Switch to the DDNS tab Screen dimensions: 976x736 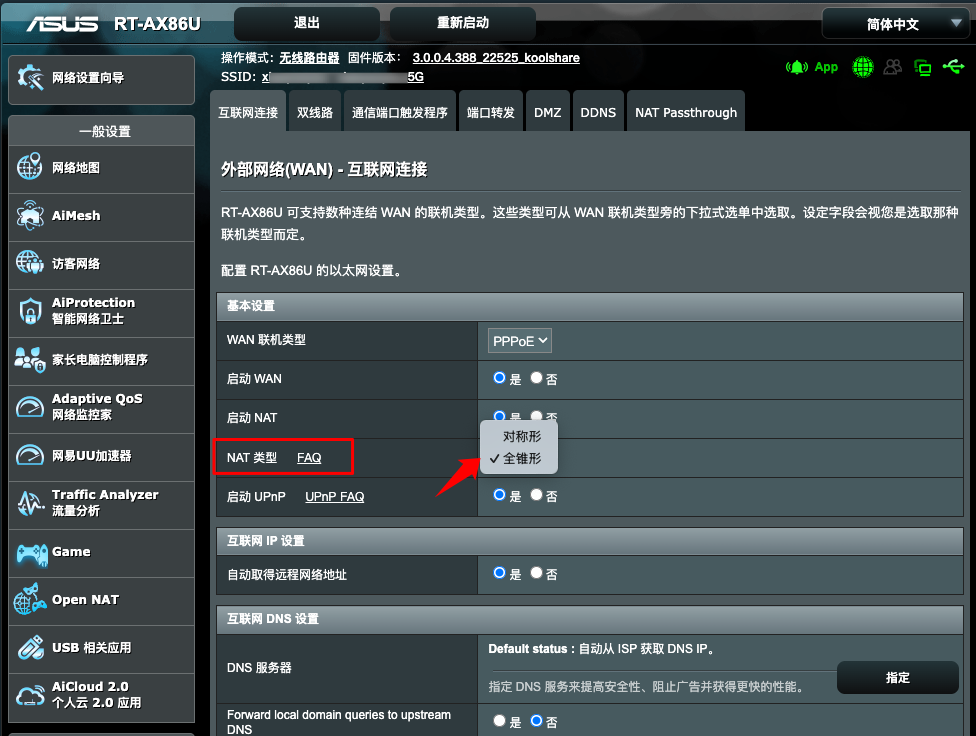[598, 112]
